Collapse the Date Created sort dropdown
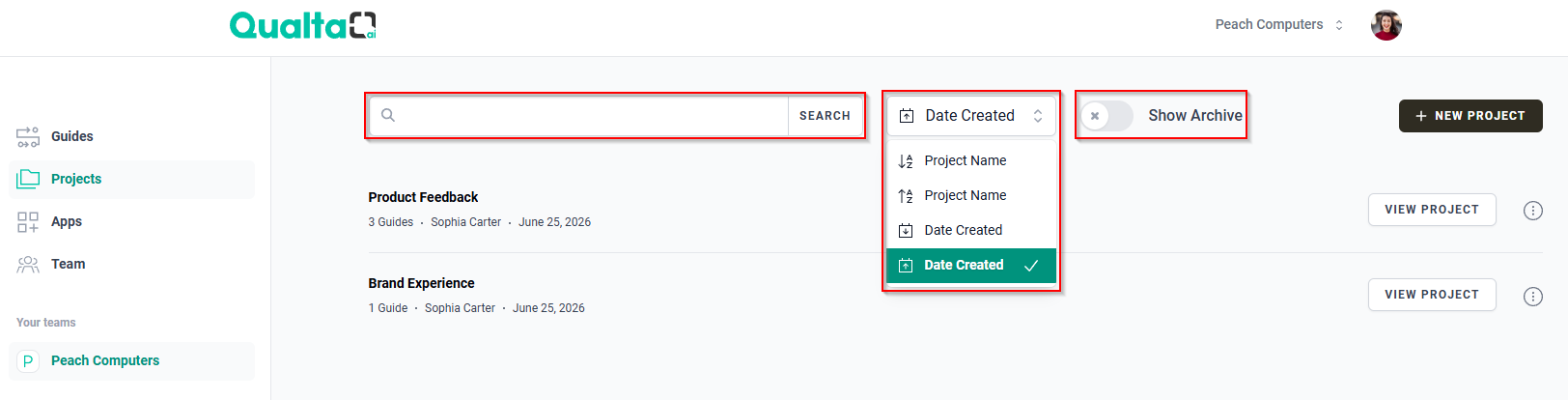The image size is (1568, 400). 971,116
